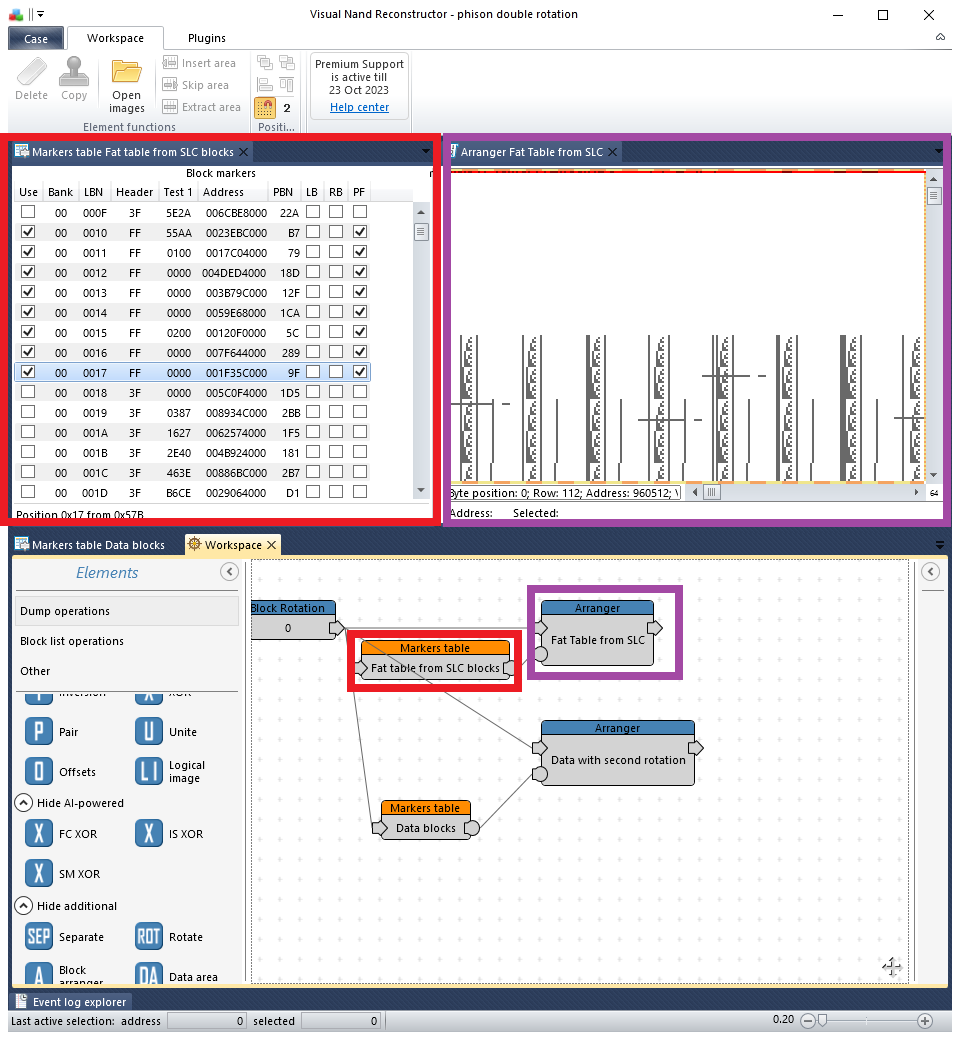Expand Block list operations category
Screen dimensions: 960x1040
tap(127, 641)
